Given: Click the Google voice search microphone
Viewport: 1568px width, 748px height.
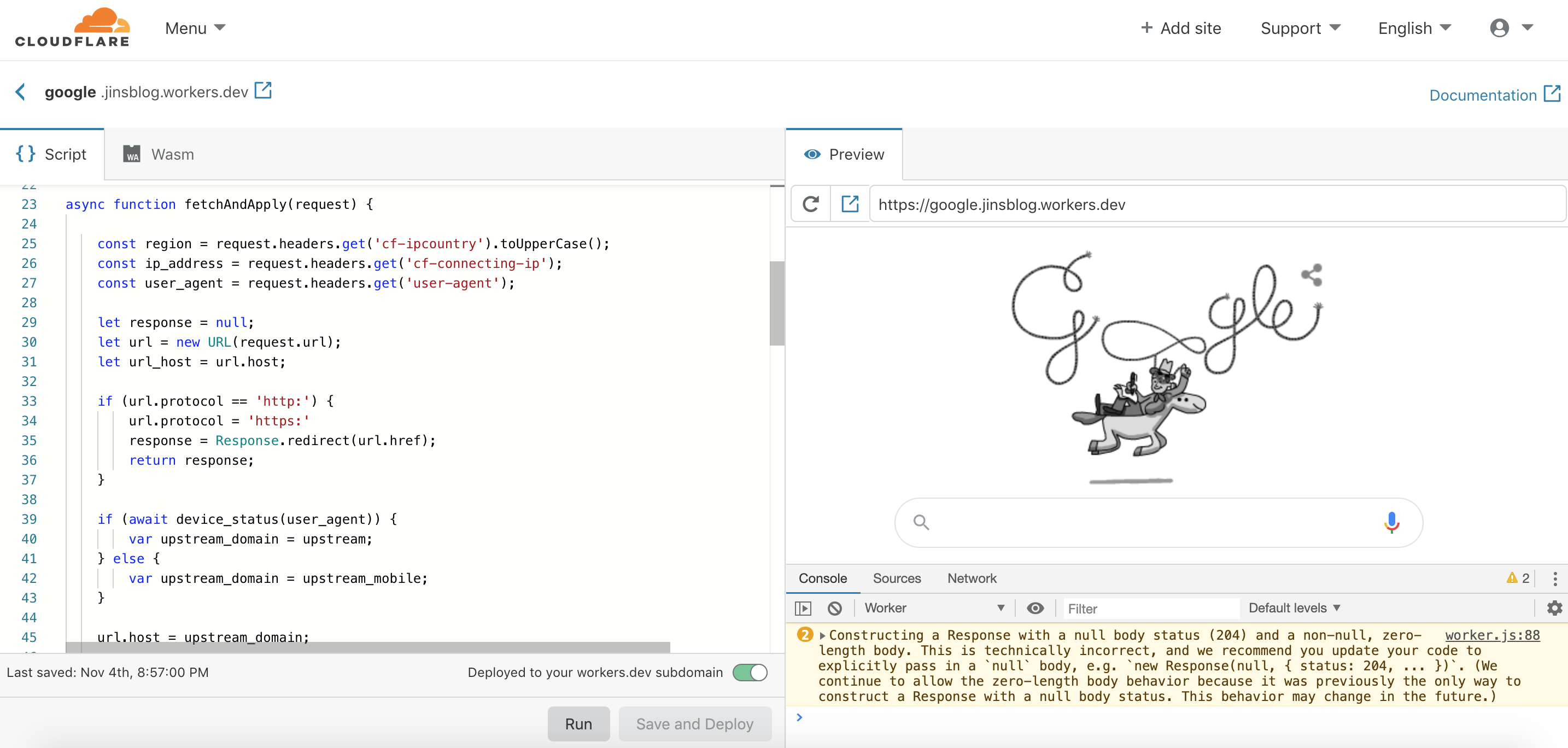Looking at the screenshot, I should click(x=1391, y=522).
